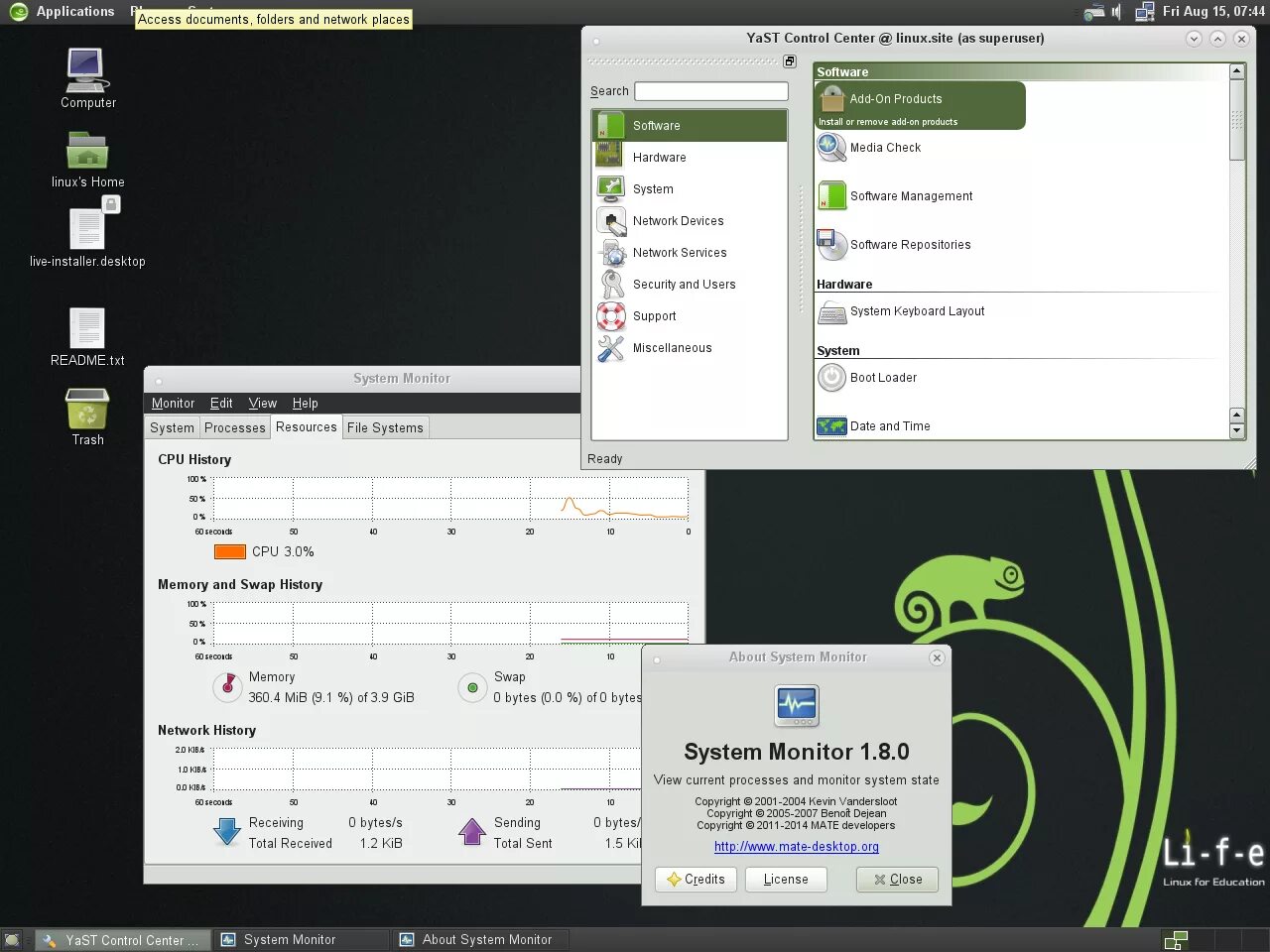Open the Trash desktop icon
The width and height of the screenshot is (1270, 952).
click(87, 417)
